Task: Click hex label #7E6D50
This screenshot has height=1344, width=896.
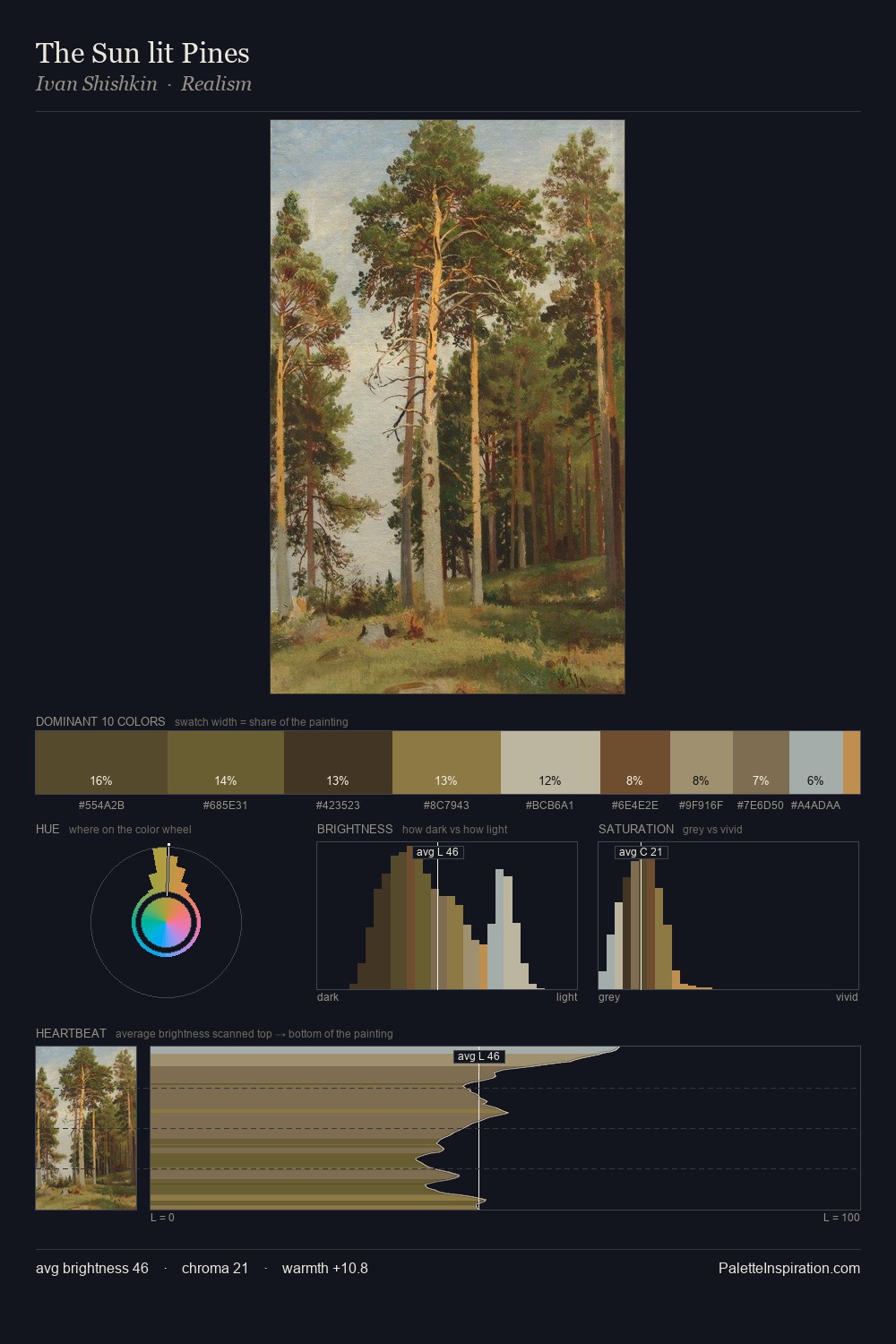Action: 760,806
